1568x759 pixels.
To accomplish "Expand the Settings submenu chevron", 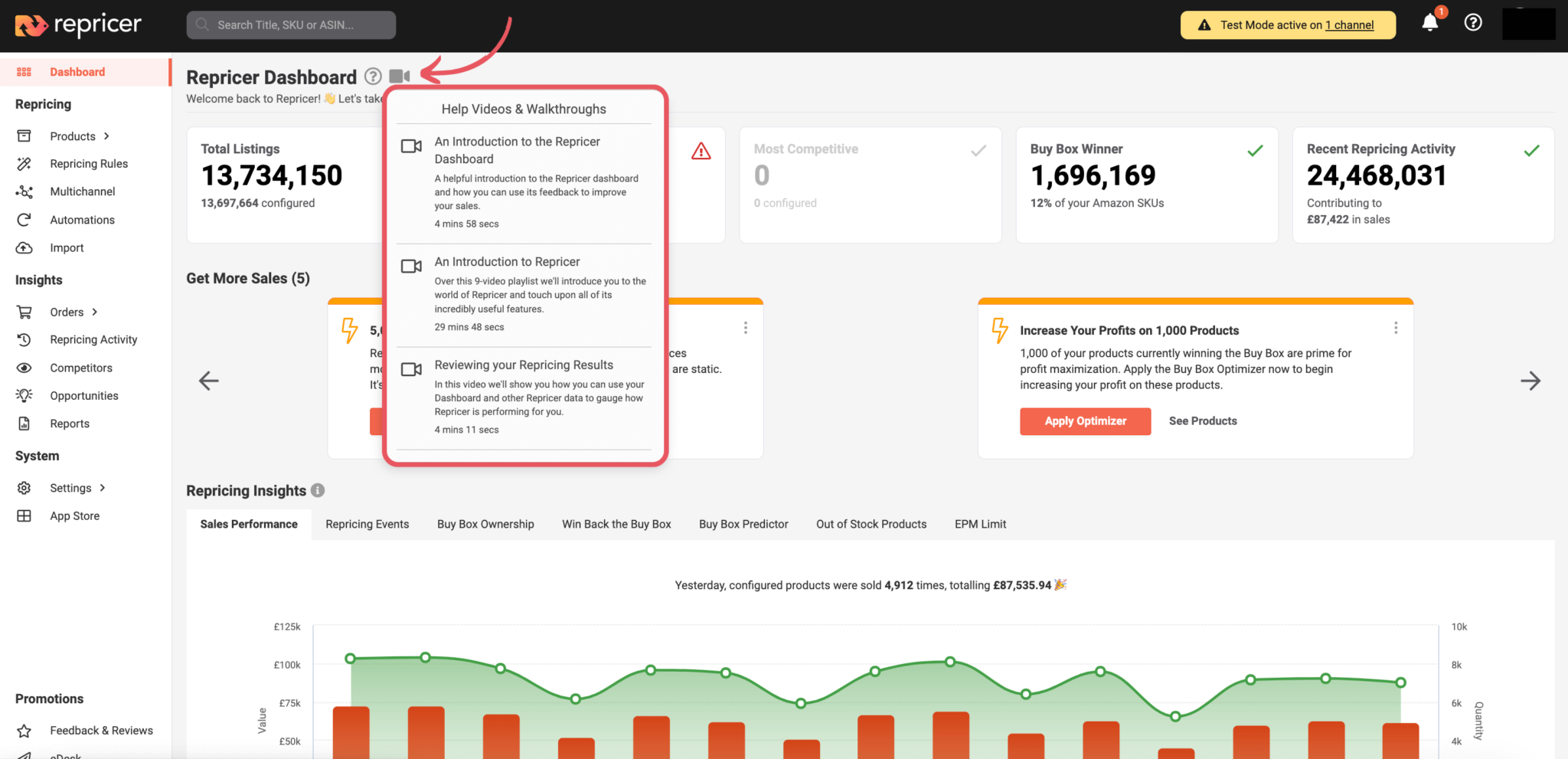I will coord(103,488).
